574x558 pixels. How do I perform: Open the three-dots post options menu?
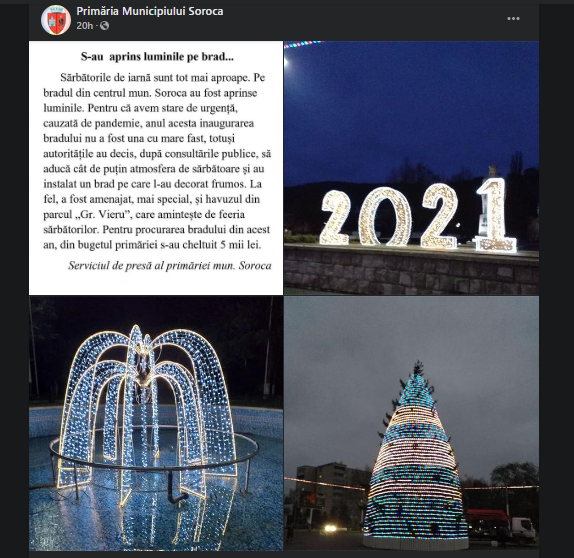coord(513,19)
